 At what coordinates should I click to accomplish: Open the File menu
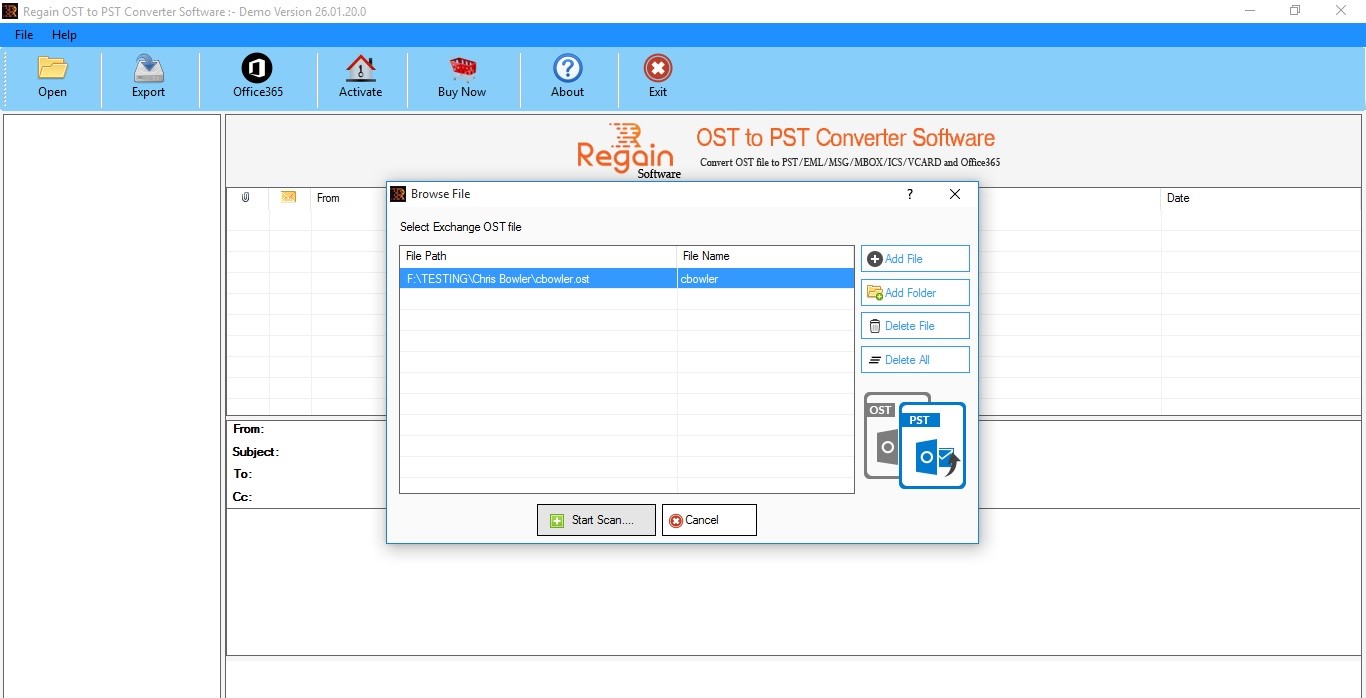[x=24, y=35]
